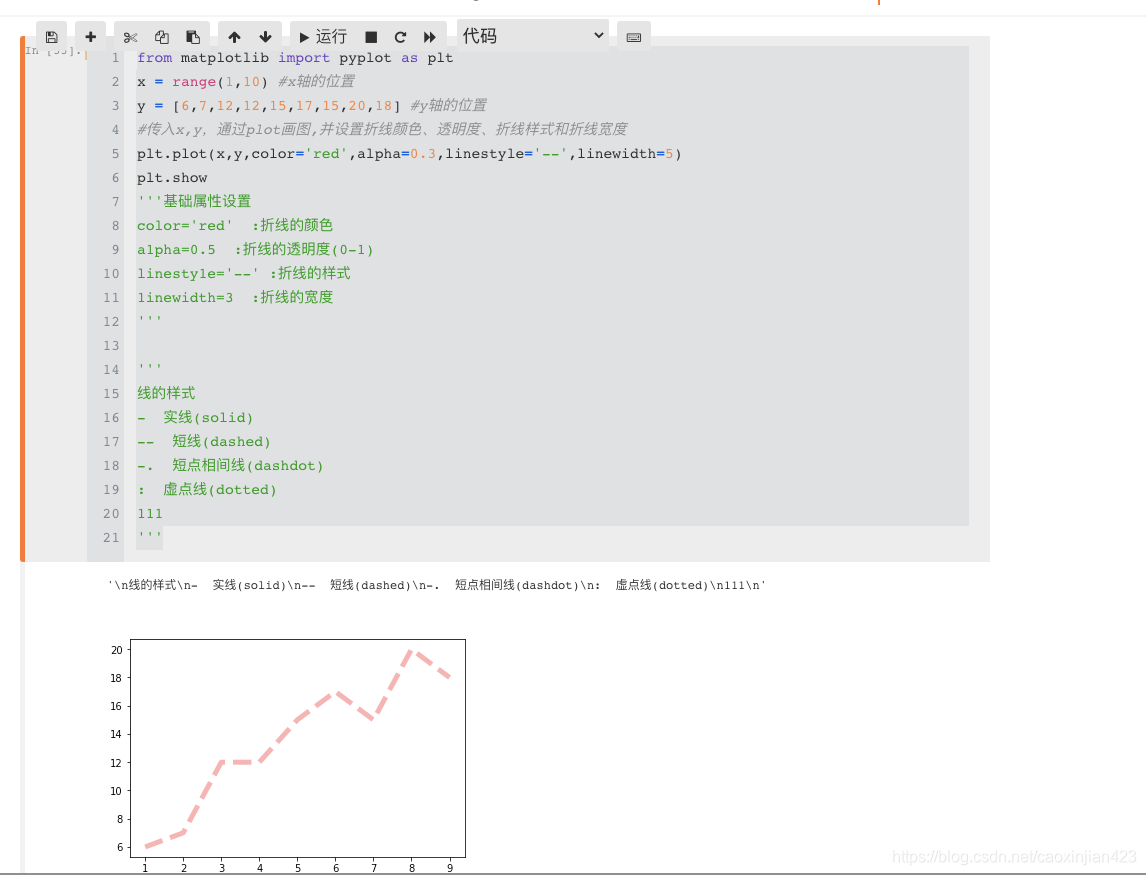Move selected cell up with arrow

(234, 37)
